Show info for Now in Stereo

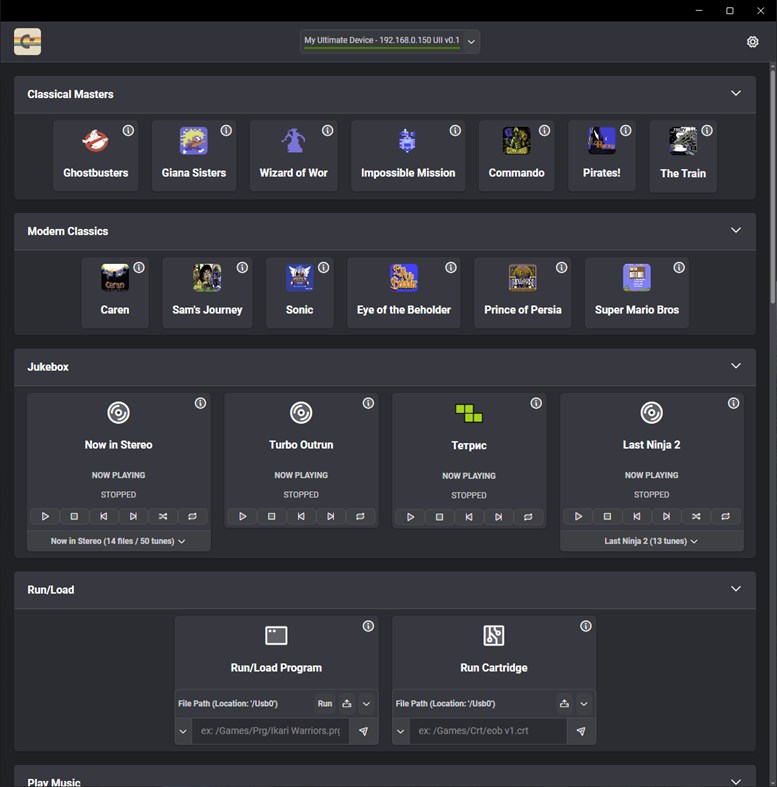(x=200, y=403)
